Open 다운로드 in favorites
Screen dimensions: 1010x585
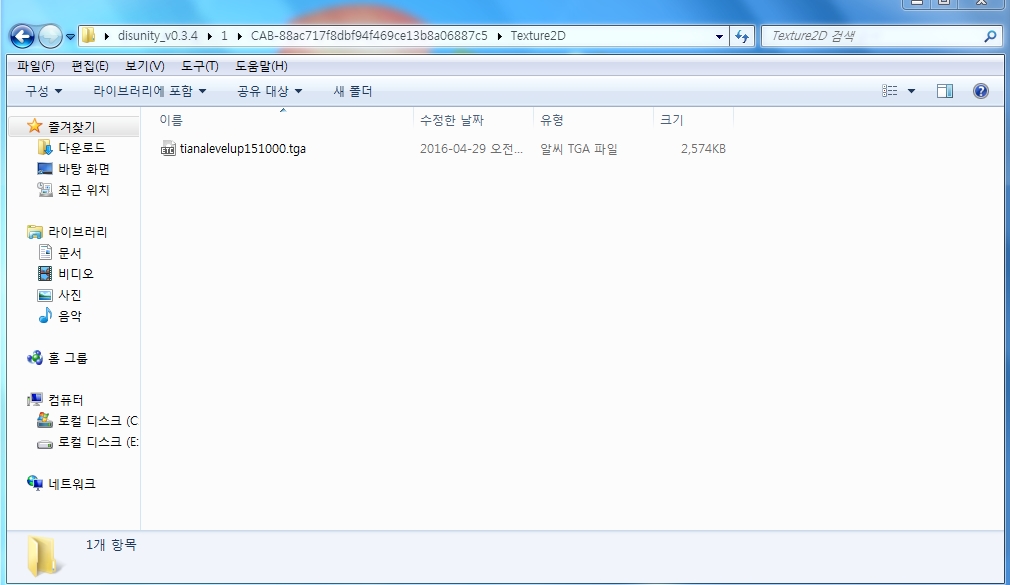pos(82,148)
